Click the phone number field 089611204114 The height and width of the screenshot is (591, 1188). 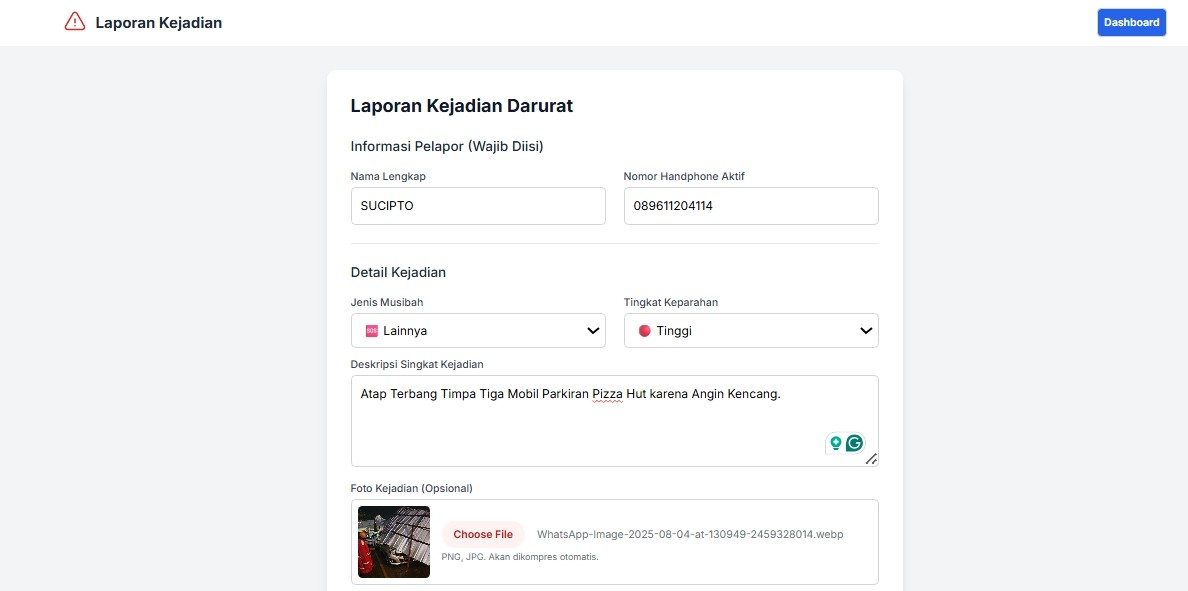click(751, 205)
